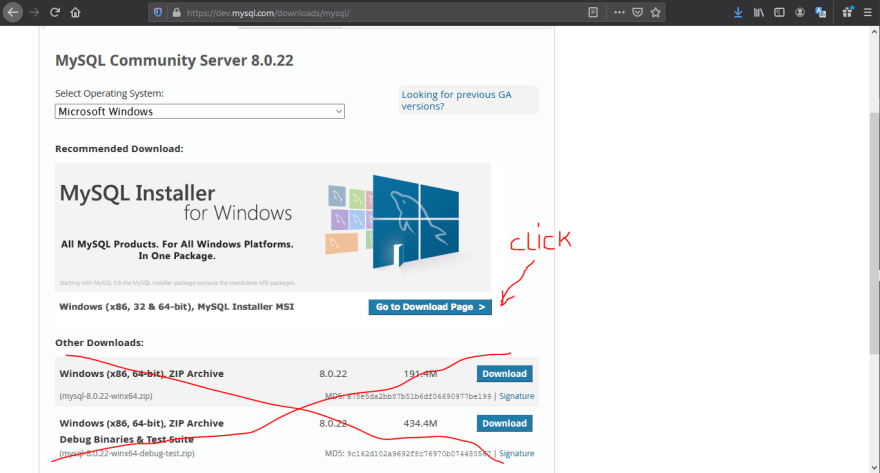The width and height of the screenshot is (880, 473).
Task: Toggle the sidebar view
Action: [779, 12]
